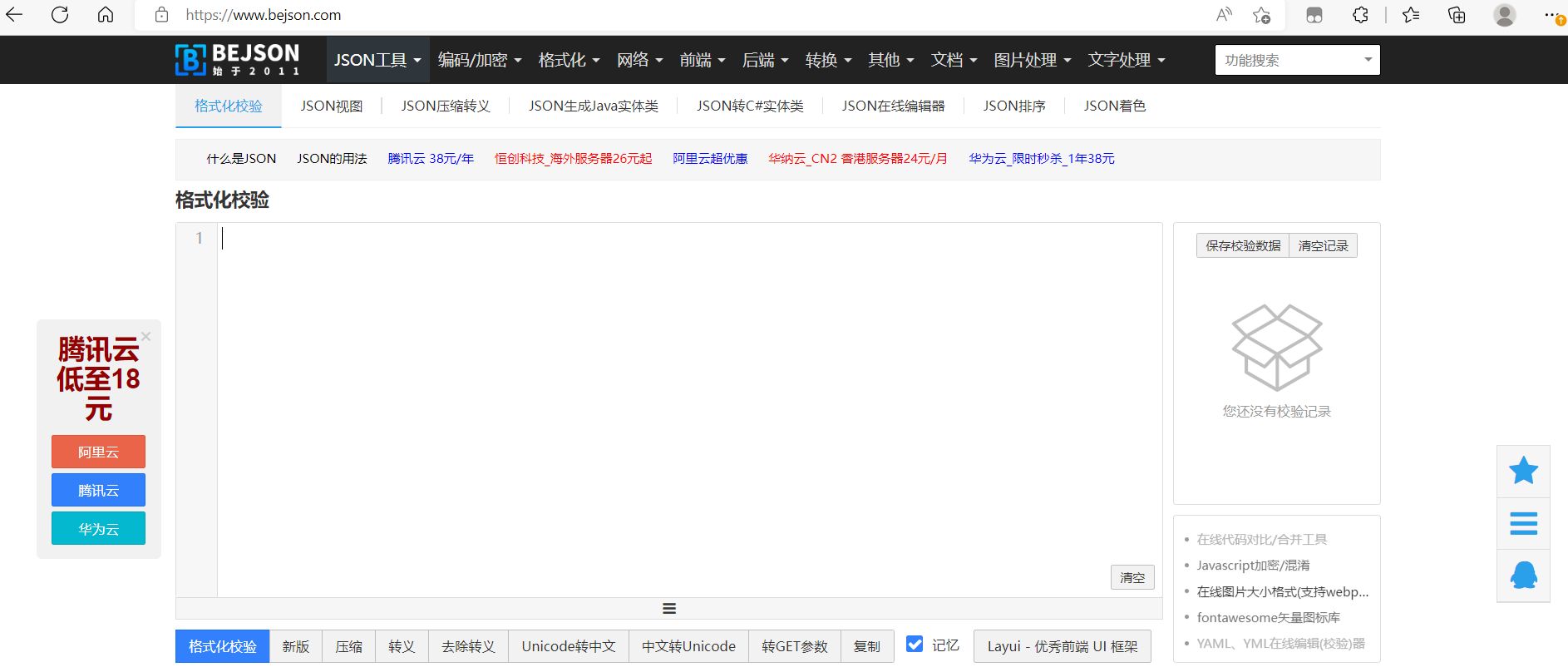
Task: Open the collections icon in browser toolbar
Action: (1457, 14)
